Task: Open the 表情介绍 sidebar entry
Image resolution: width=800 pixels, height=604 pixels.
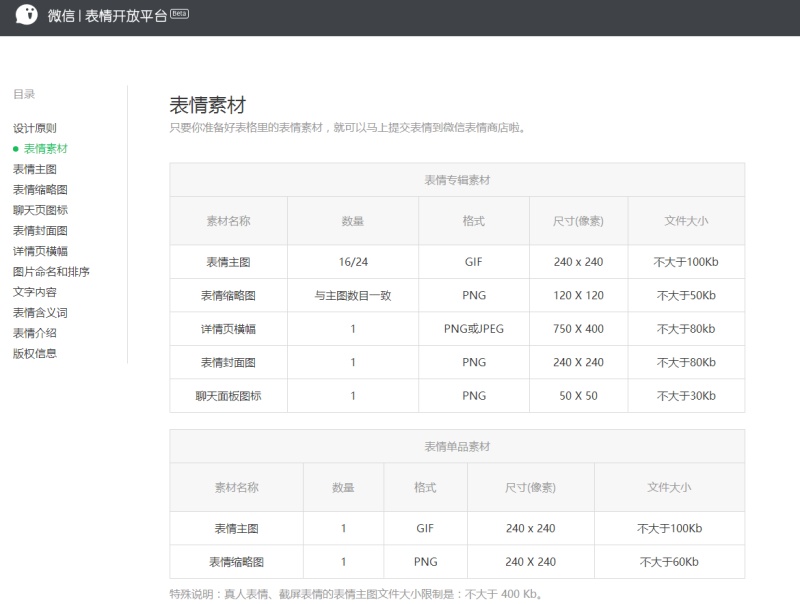Action: coord(36,333)
